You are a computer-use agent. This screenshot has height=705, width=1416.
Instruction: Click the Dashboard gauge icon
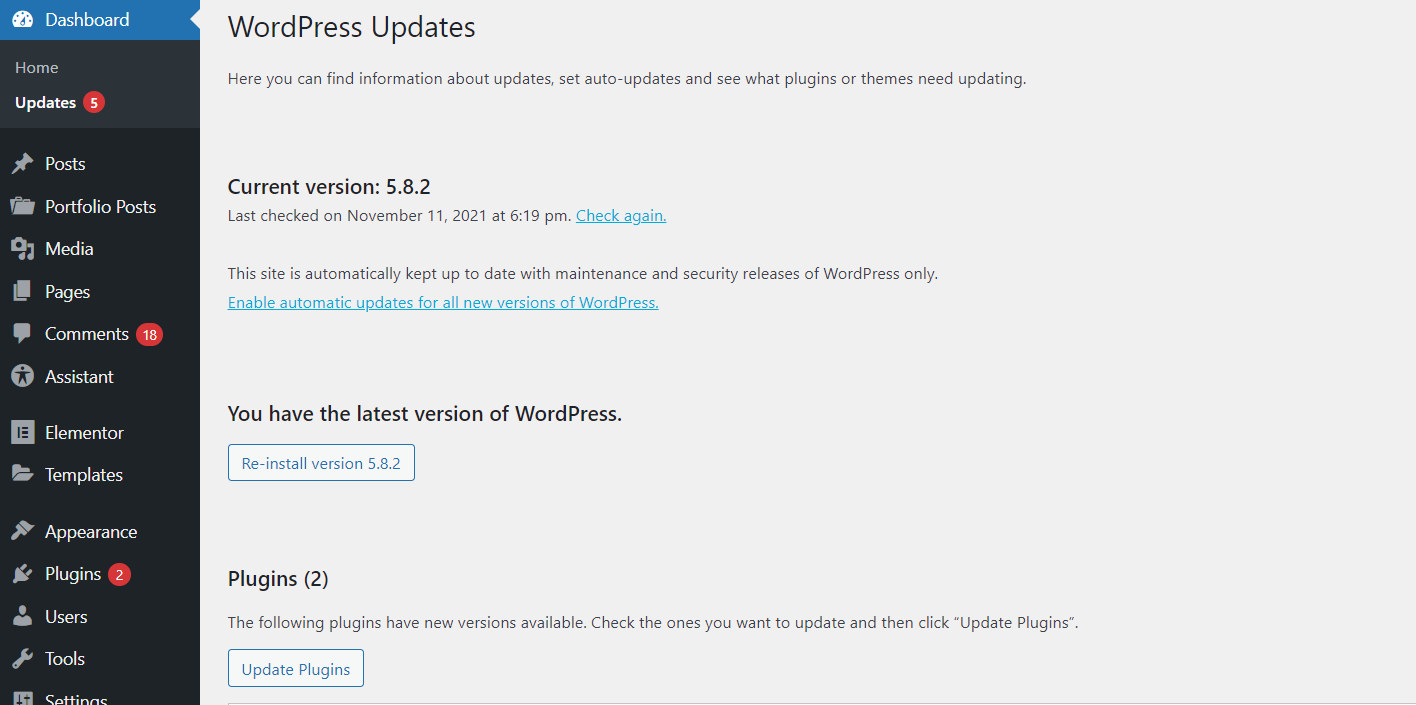click(x=22, y=20)
